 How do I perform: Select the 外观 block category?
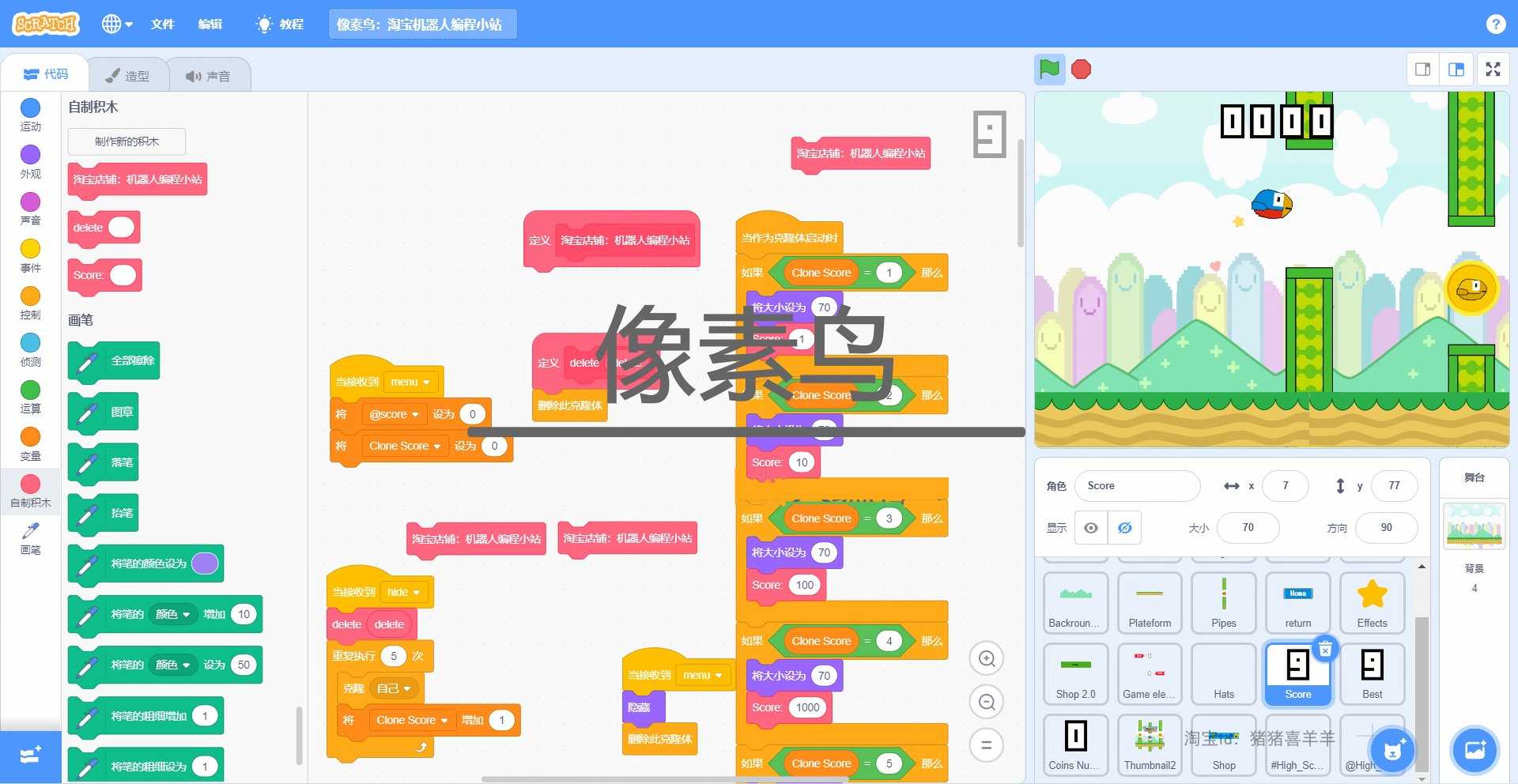30,162
